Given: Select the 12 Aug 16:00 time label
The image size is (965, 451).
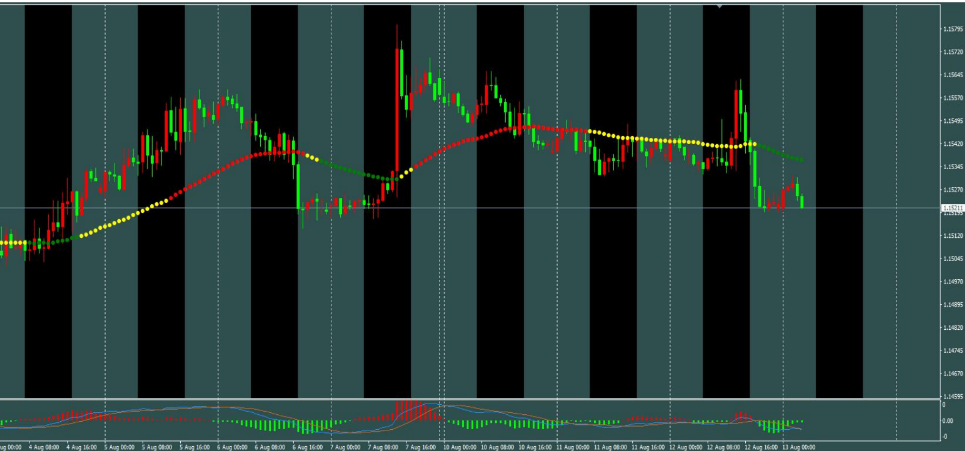Looking at the screenshot, I should pyautogui.click(x=761, y=447).
